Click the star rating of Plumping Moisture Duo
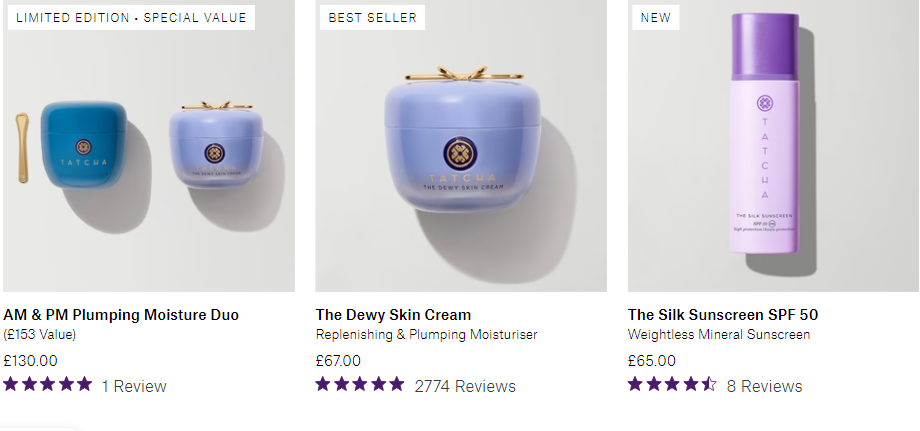This screenshot has height=431, width=920. [48, 385]
